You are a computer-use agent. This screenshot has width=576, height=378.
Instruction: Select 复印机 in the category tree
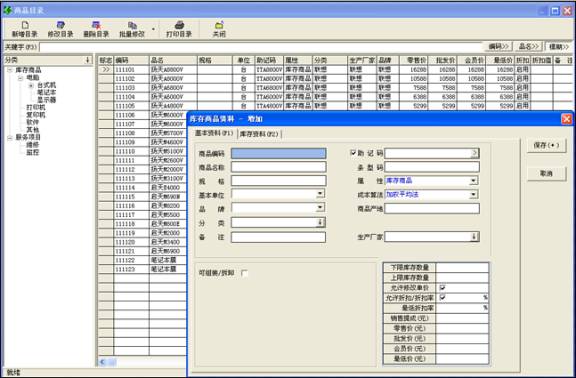point(36,115)
